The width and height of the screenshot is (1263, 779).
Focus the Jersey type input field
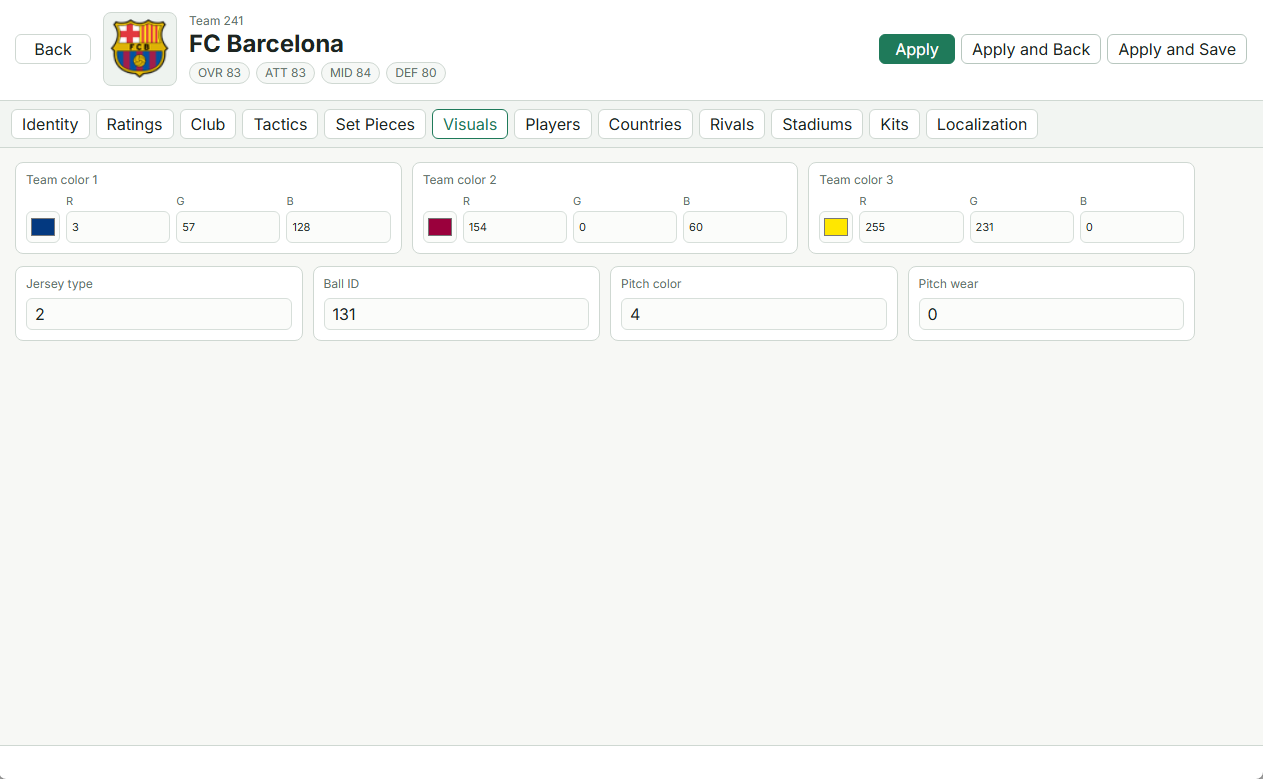point(159,314)
